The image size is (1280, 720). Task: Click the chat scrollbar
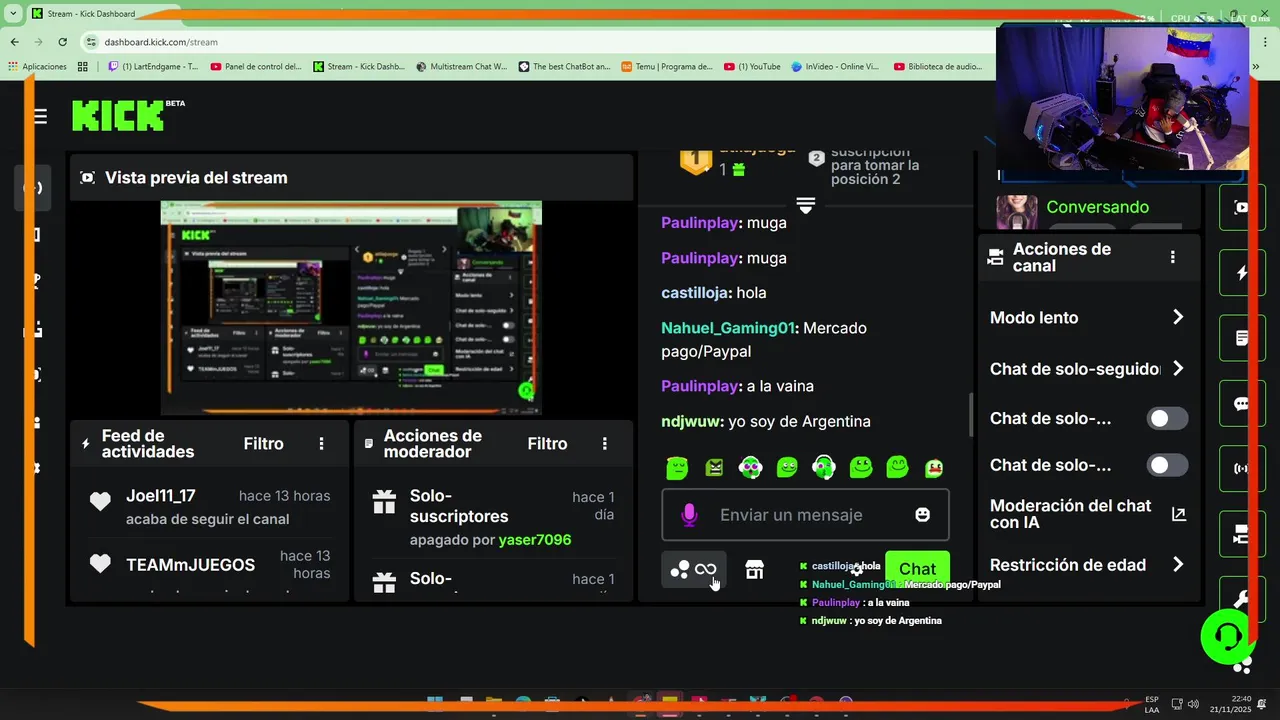click(x=970, y=415)
